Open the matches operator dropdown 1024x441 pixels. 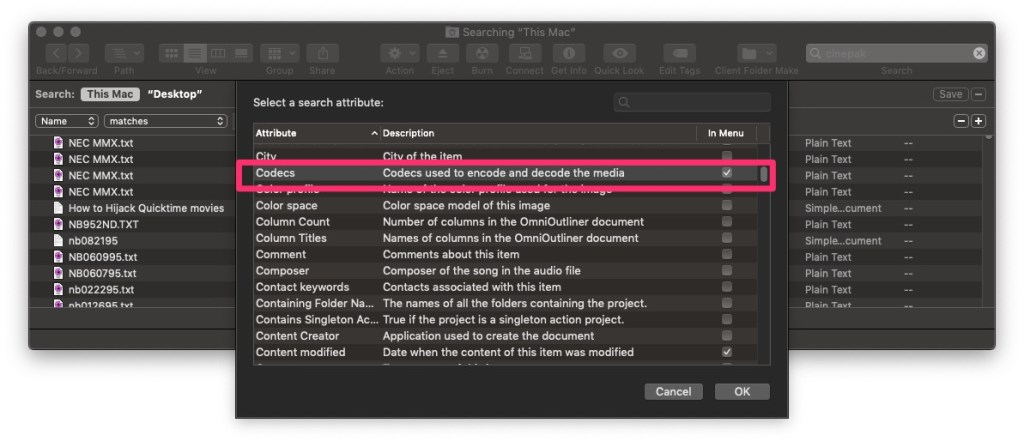click(x=166, y=121)
